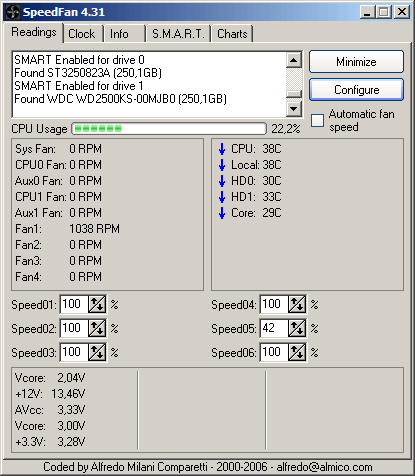Click the Fan4 0 RPM reading
The width and height of the screenshot is (415, 476).
point(58,277)
